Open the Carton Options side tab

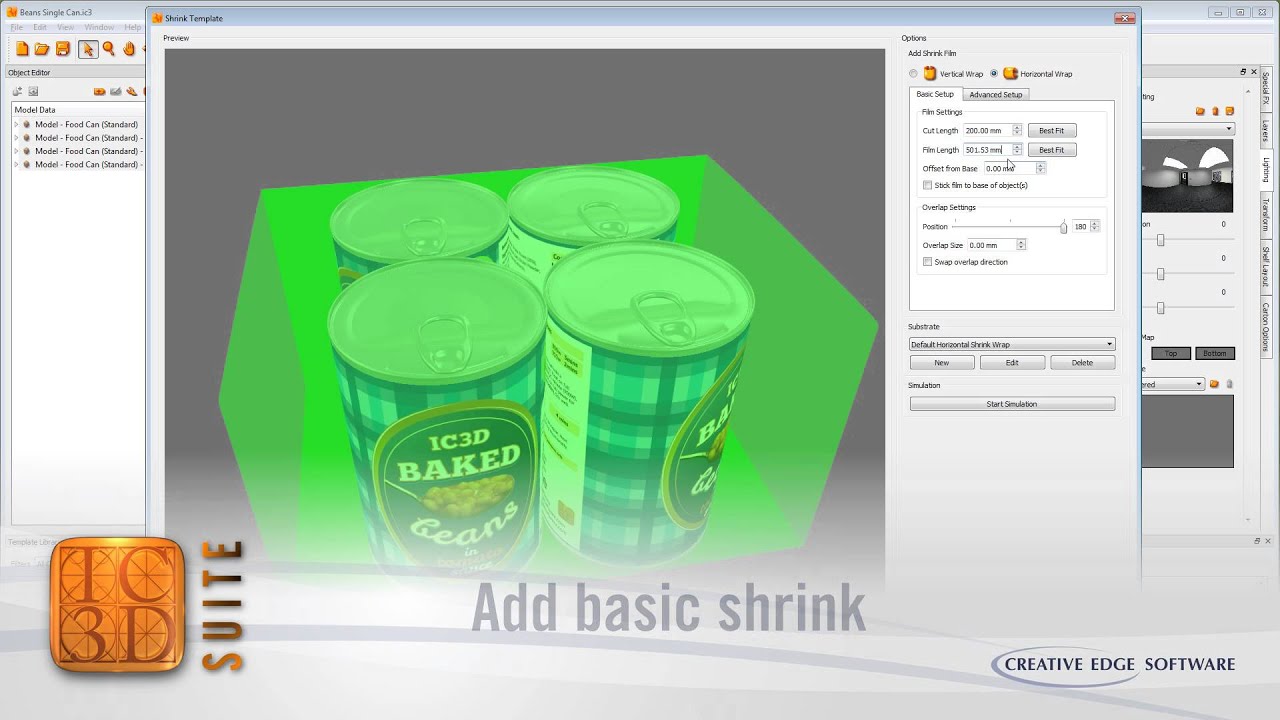click(x=1266, y=327)
